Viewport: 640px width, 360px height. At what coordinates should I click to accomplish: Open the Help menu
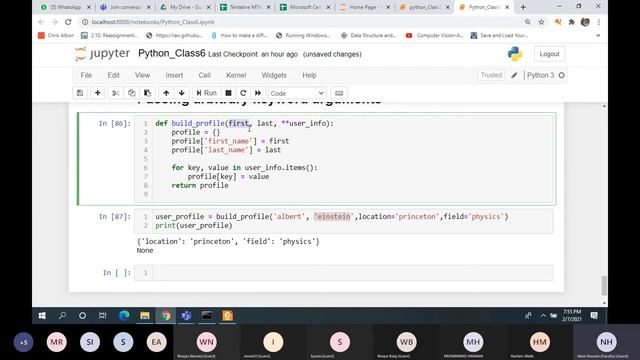click(x=309, y=75)
